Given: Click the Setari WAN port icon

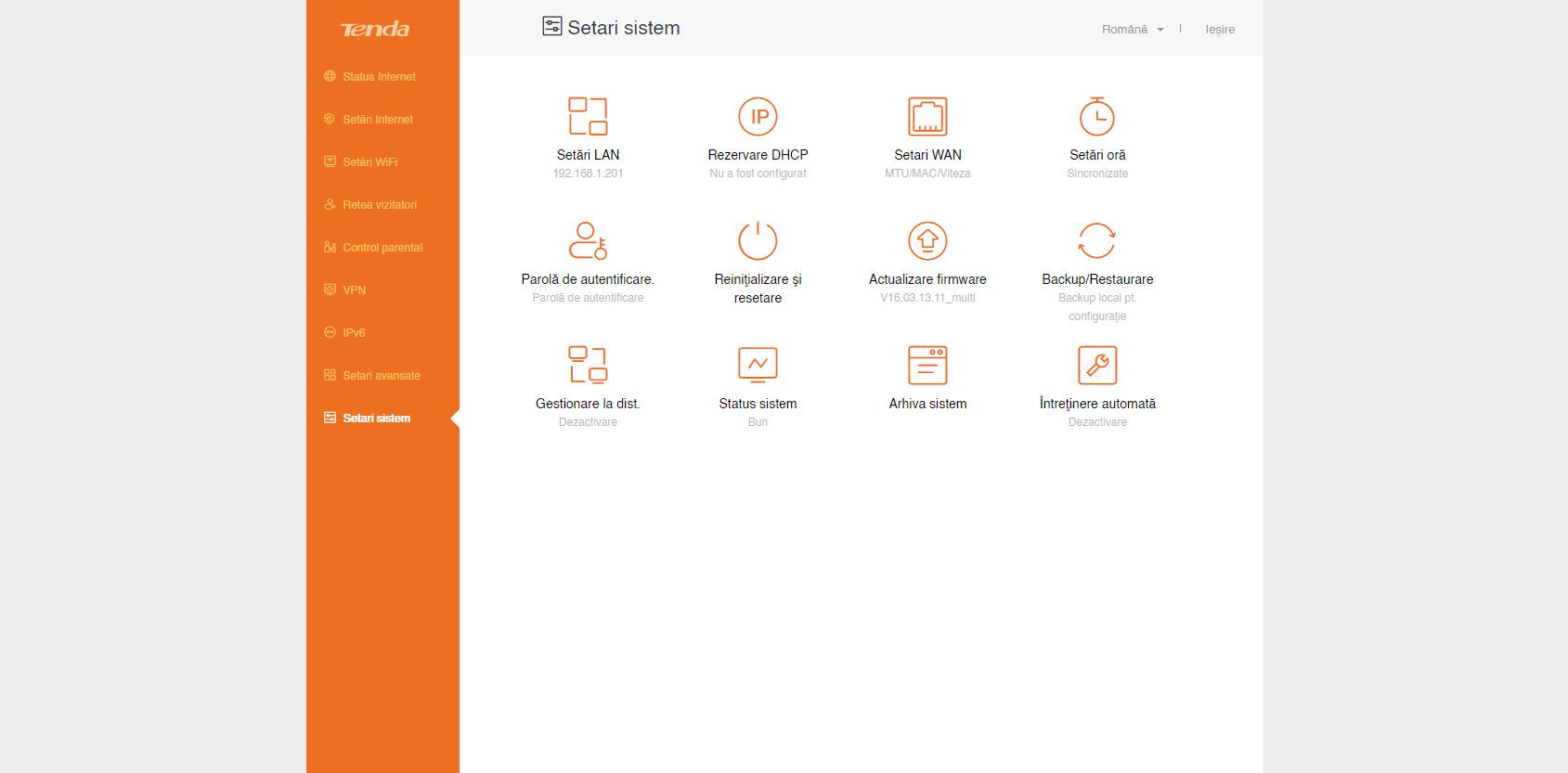Looking at the screenshot, I should coord(927,117).
